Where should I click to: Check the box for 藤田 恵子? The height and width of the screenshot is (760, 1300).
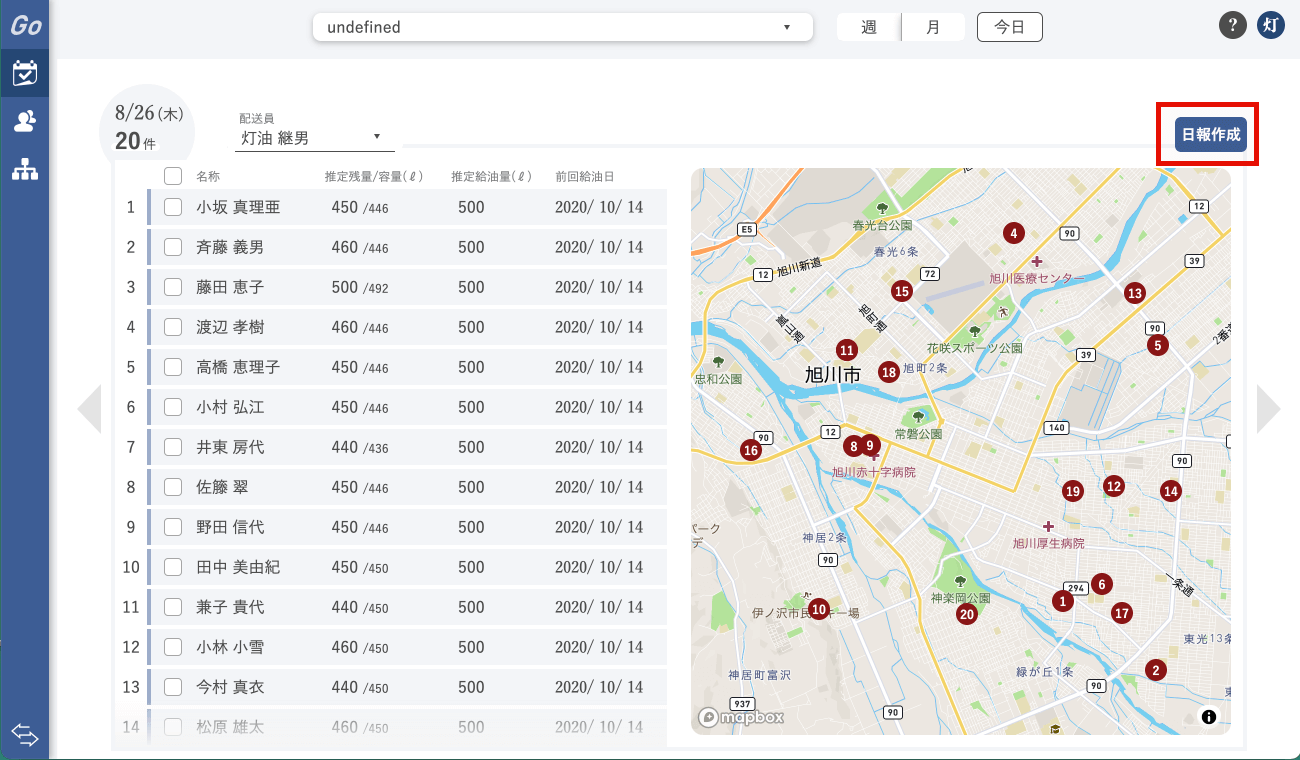[x=173, y=287]
